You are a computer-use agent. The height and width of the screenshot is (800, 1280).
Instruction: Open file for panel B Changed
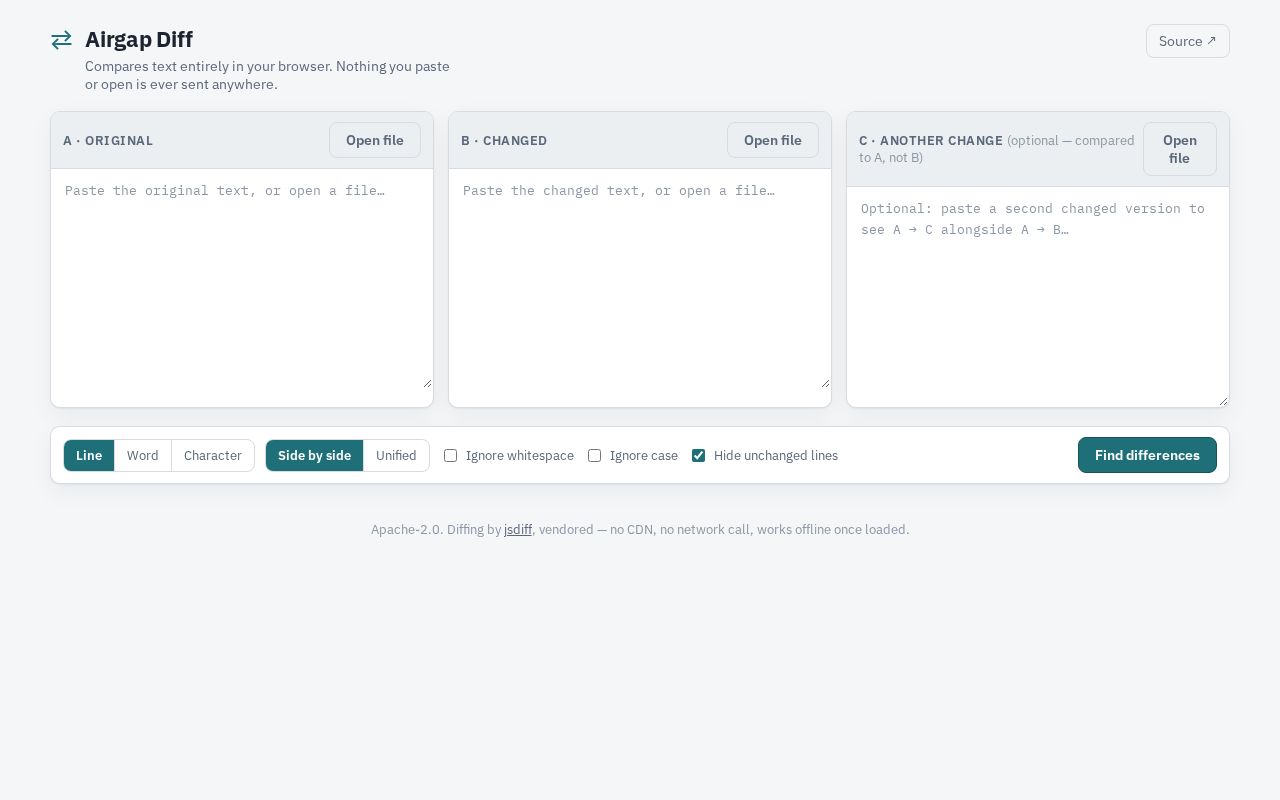click(773, 140)
